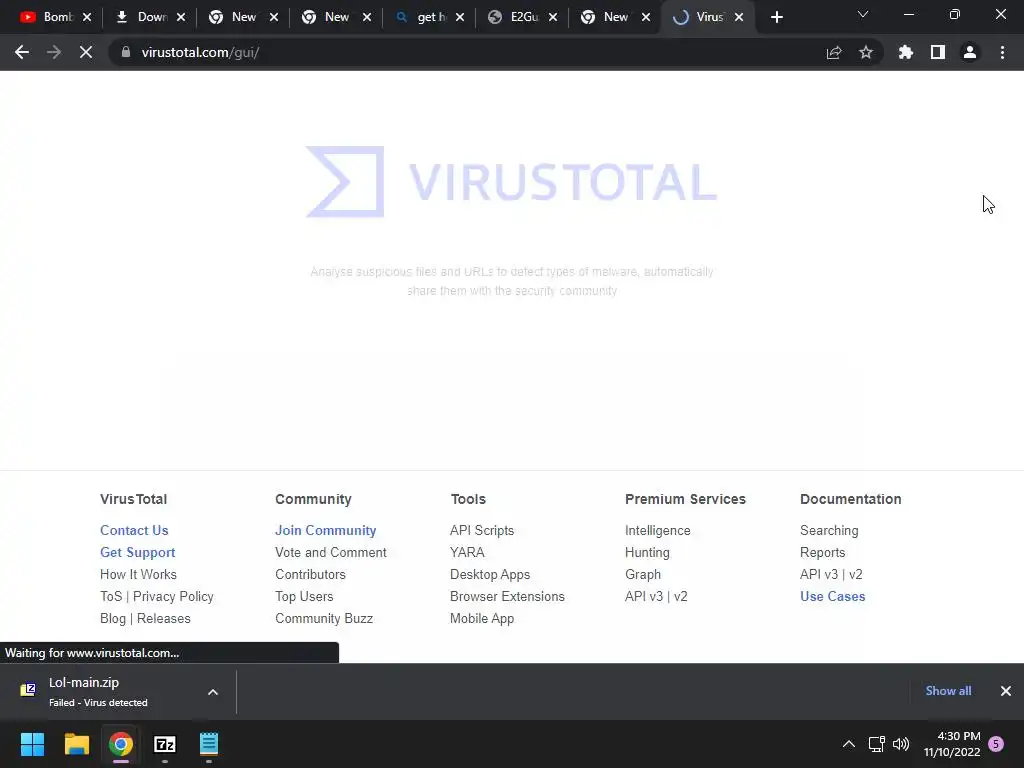Close the Down tab
This screenshot has width=1024, height=768.
[181, 17]
